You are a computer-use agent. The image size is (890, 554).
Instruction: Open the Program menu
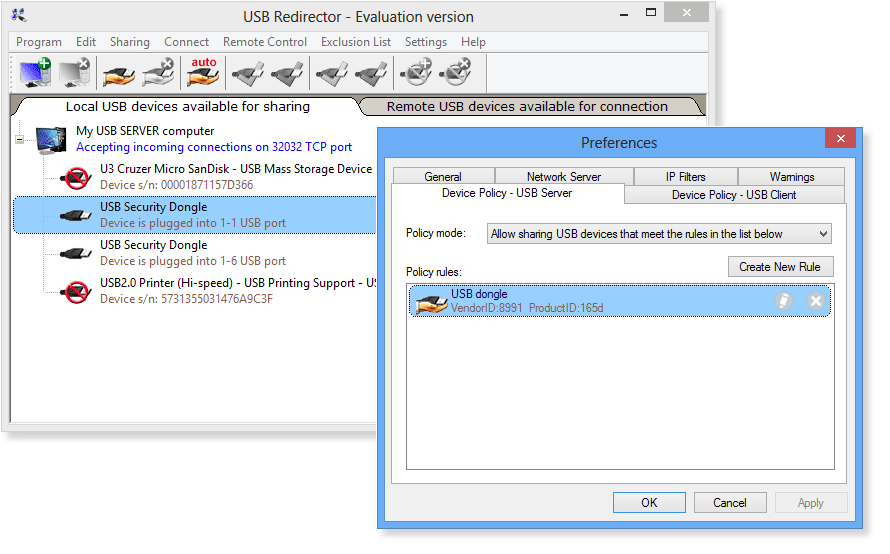point(39,42)
